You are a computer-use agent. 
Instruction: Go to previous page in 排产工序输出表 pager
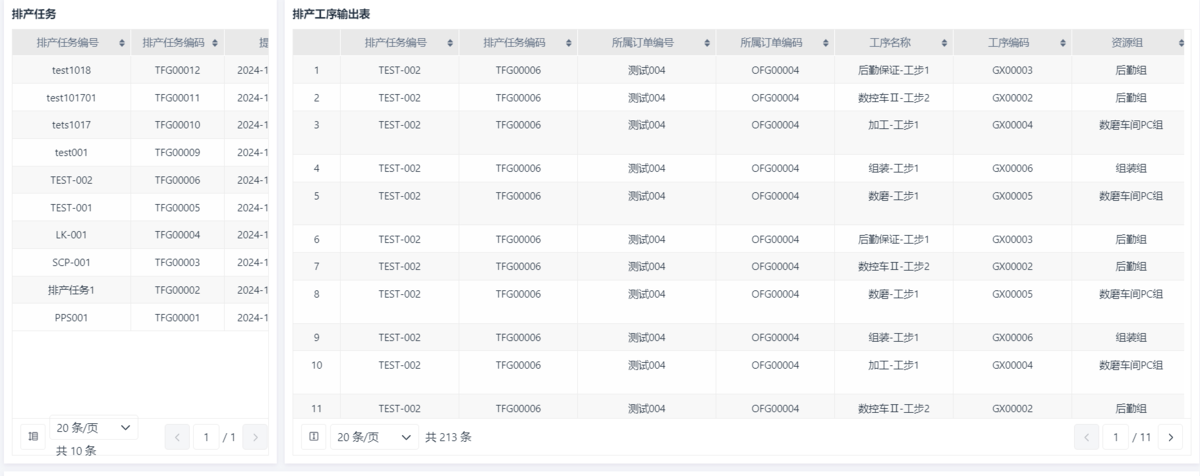coord(1087,437)
